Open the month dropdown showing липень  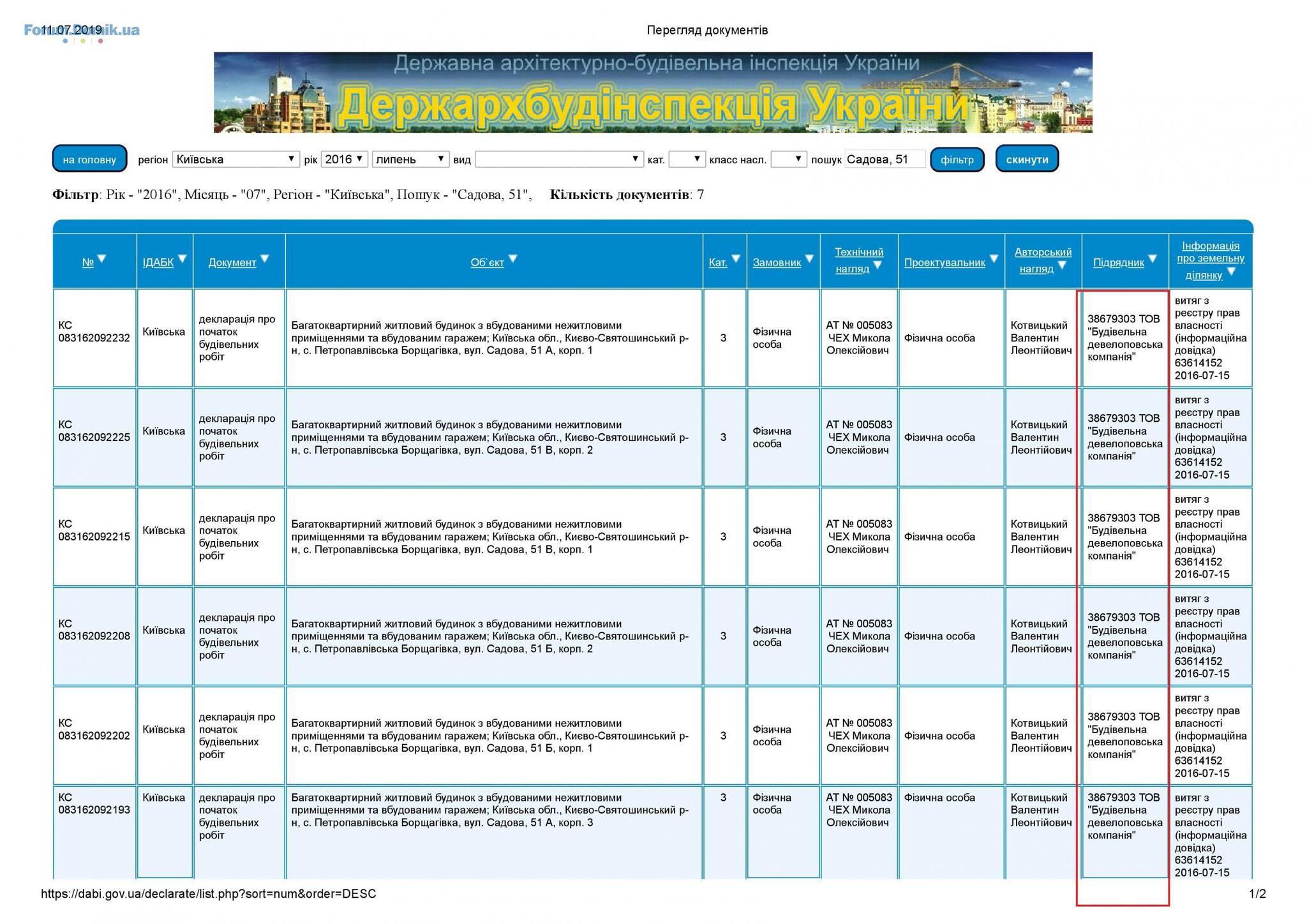(x=410, y=159)
